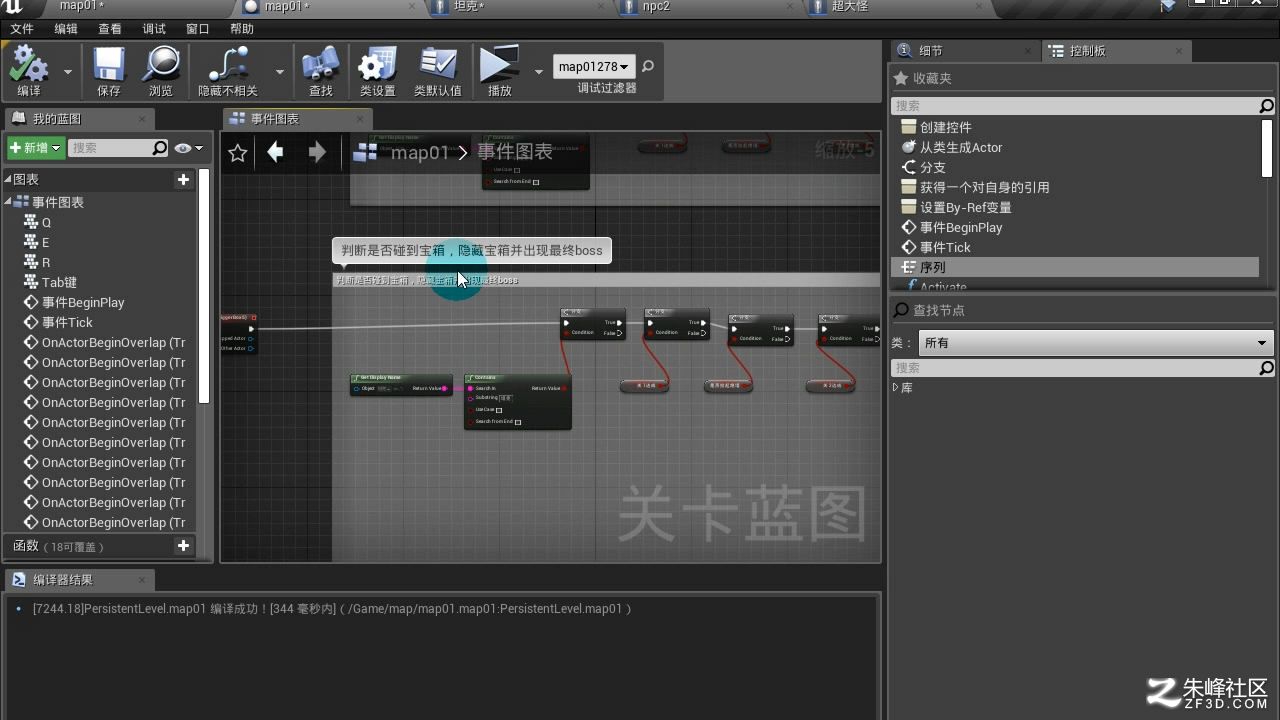Image resolution: width=1280 pixels, height=720 pixels.
Task: Select 从类生成Actor in favorites list
Action: click(1075, 147)
